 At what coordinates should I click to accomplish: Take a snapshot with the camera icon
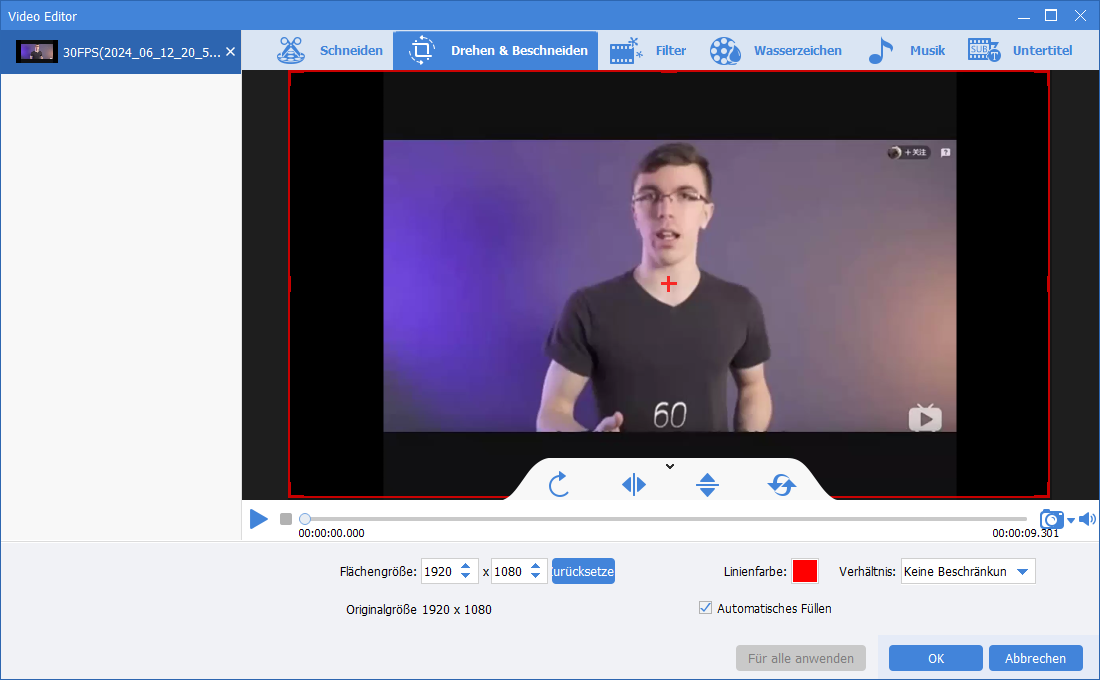(x=1052, y=519)
